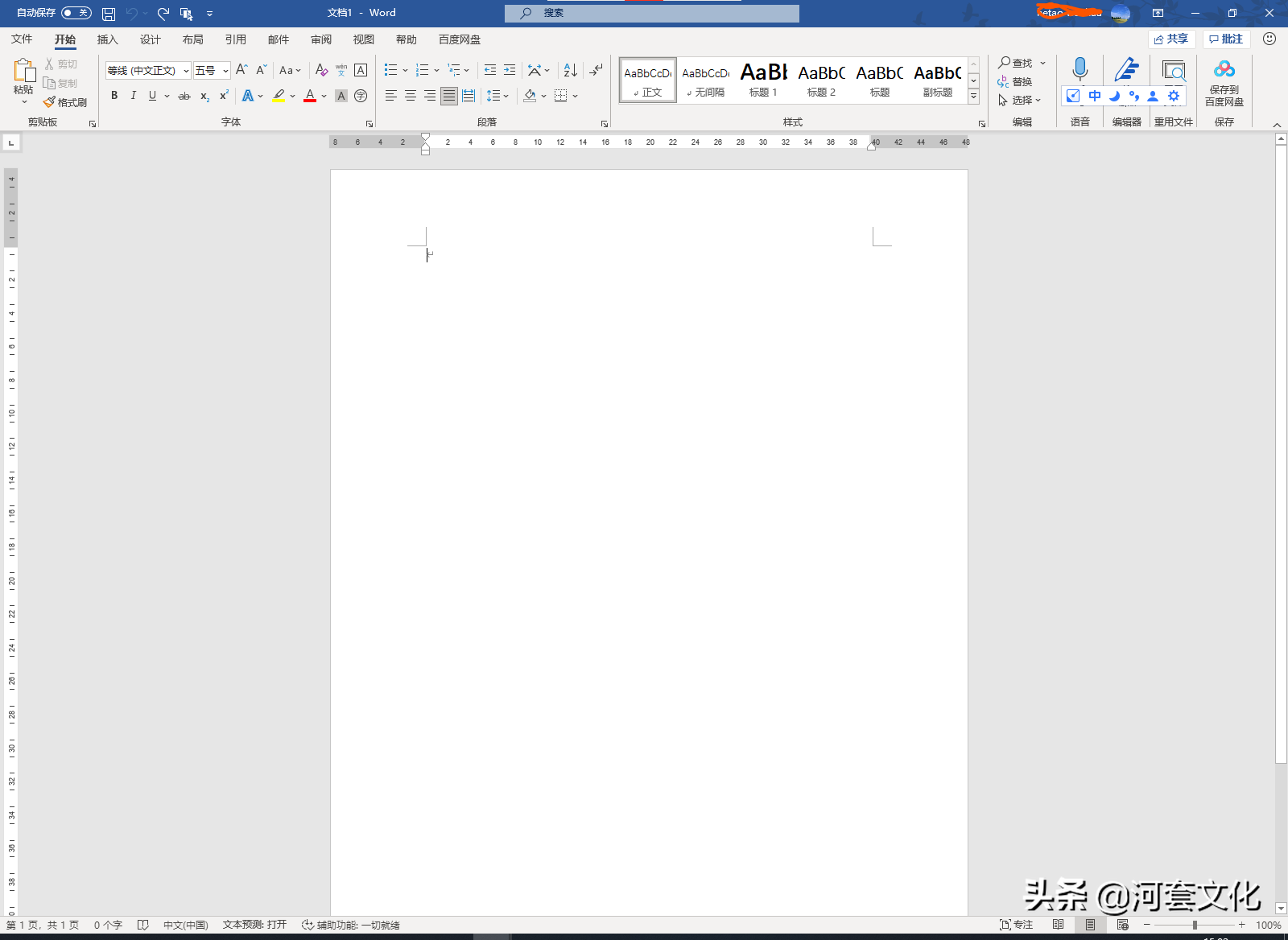Open the Insert (插入) tab
1288x940 pixels.
coord(107,39)
